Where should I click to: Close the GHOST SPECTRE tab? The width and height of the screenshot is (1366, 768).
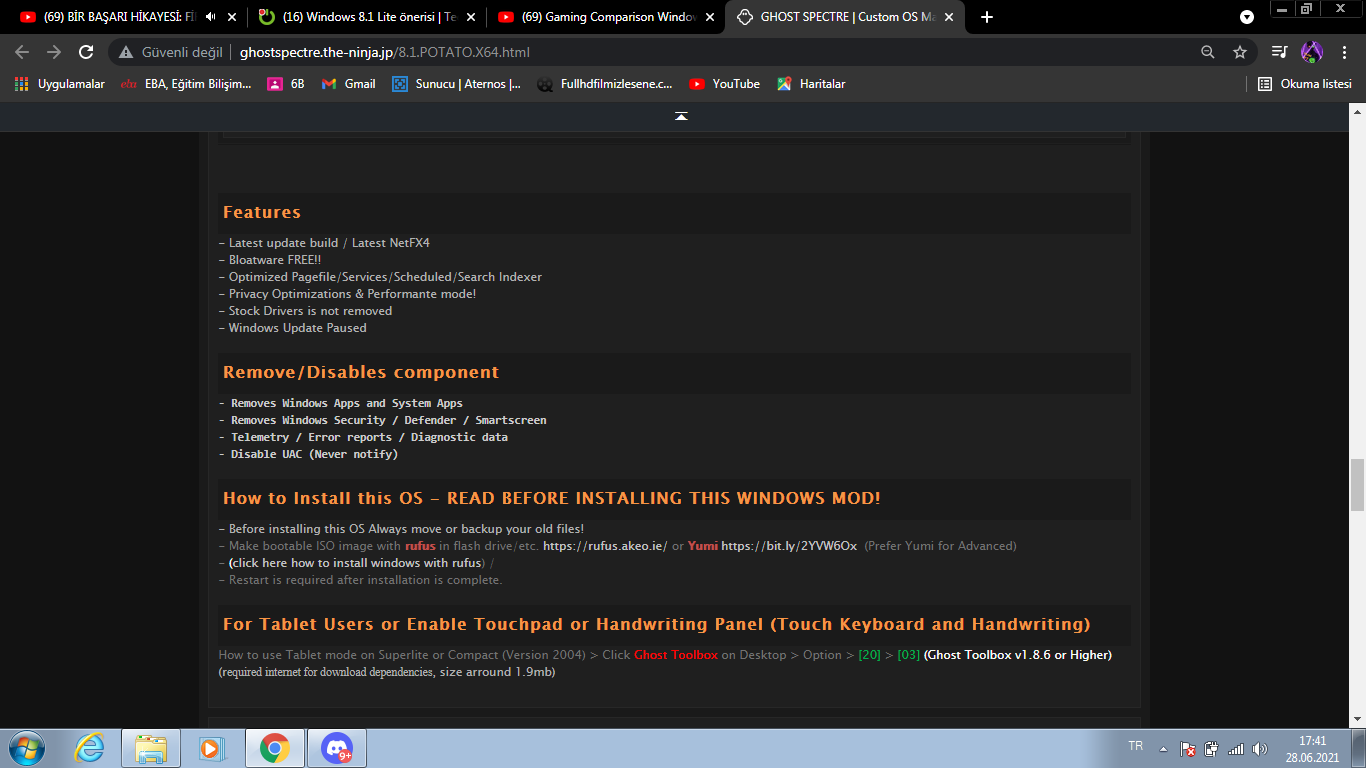click(x=949, y=17)
